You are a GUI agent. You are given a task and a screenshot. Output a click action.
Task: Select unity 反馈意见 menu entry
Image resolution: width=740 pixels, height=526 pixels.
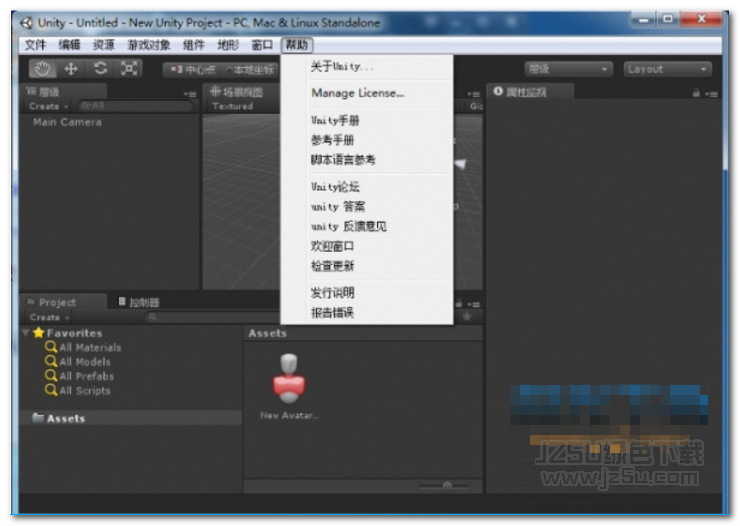click(367, 226)
